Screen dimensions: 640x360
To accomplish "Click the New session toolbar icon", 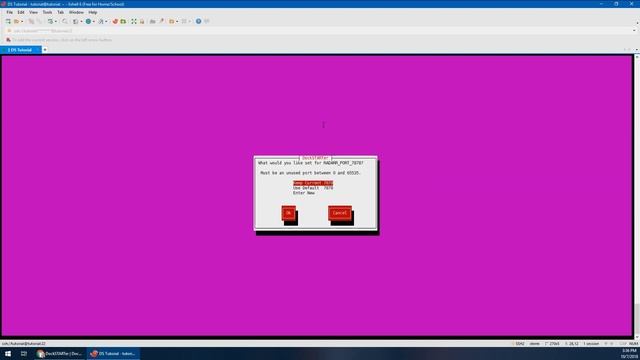I will click(8, 21).
